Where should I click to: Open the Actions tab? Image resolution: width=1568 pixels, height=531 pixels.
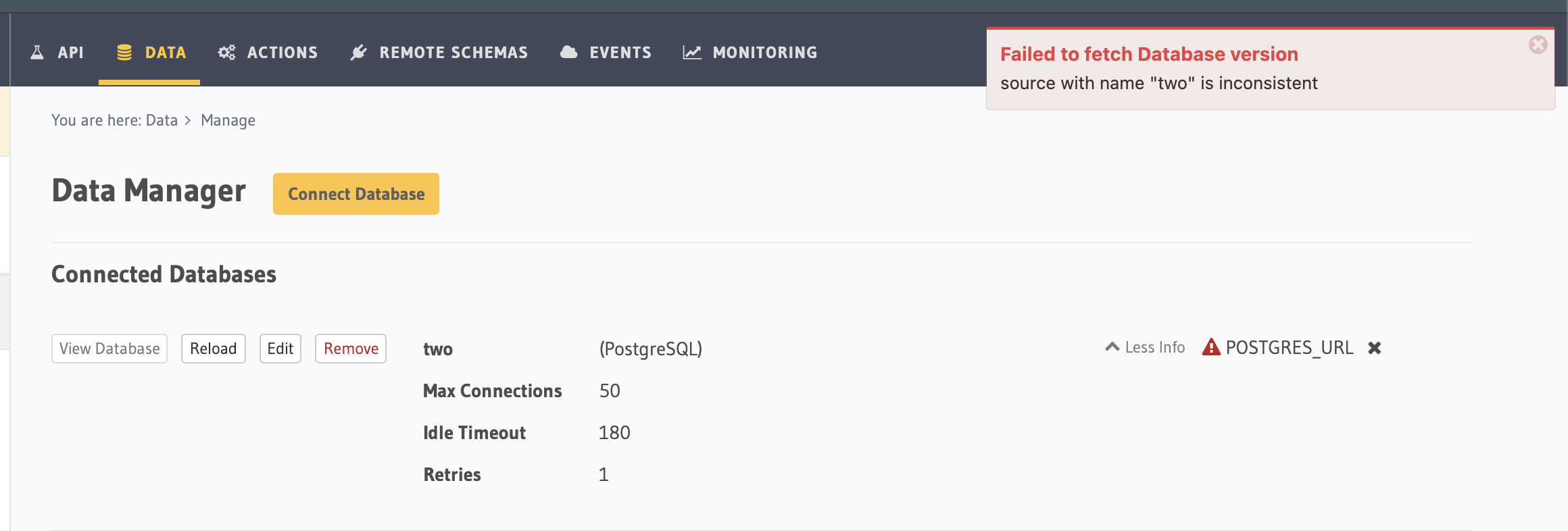click(x=268, y=52)
